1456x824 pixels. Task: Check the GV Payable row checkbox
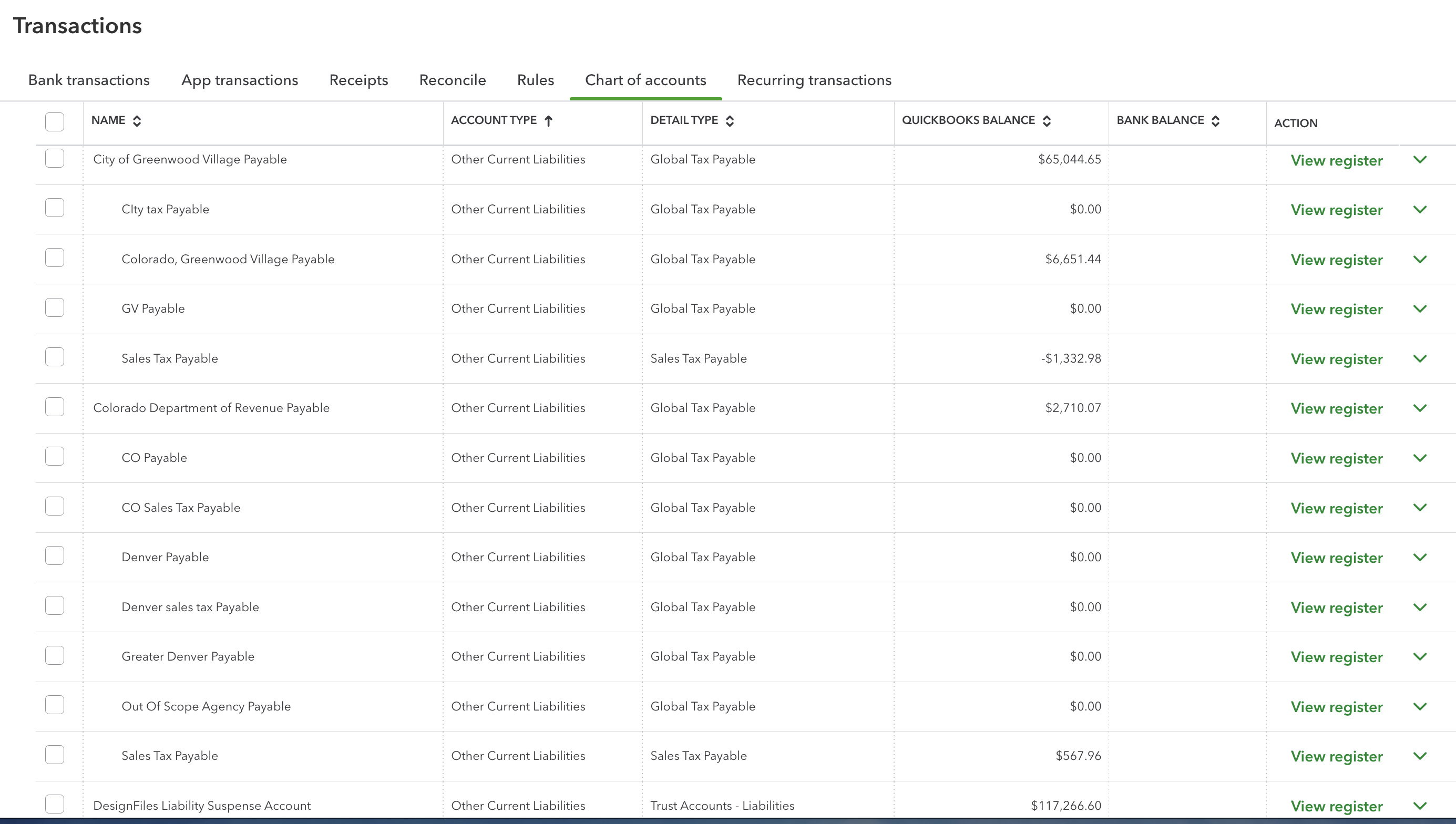point(54,308)
